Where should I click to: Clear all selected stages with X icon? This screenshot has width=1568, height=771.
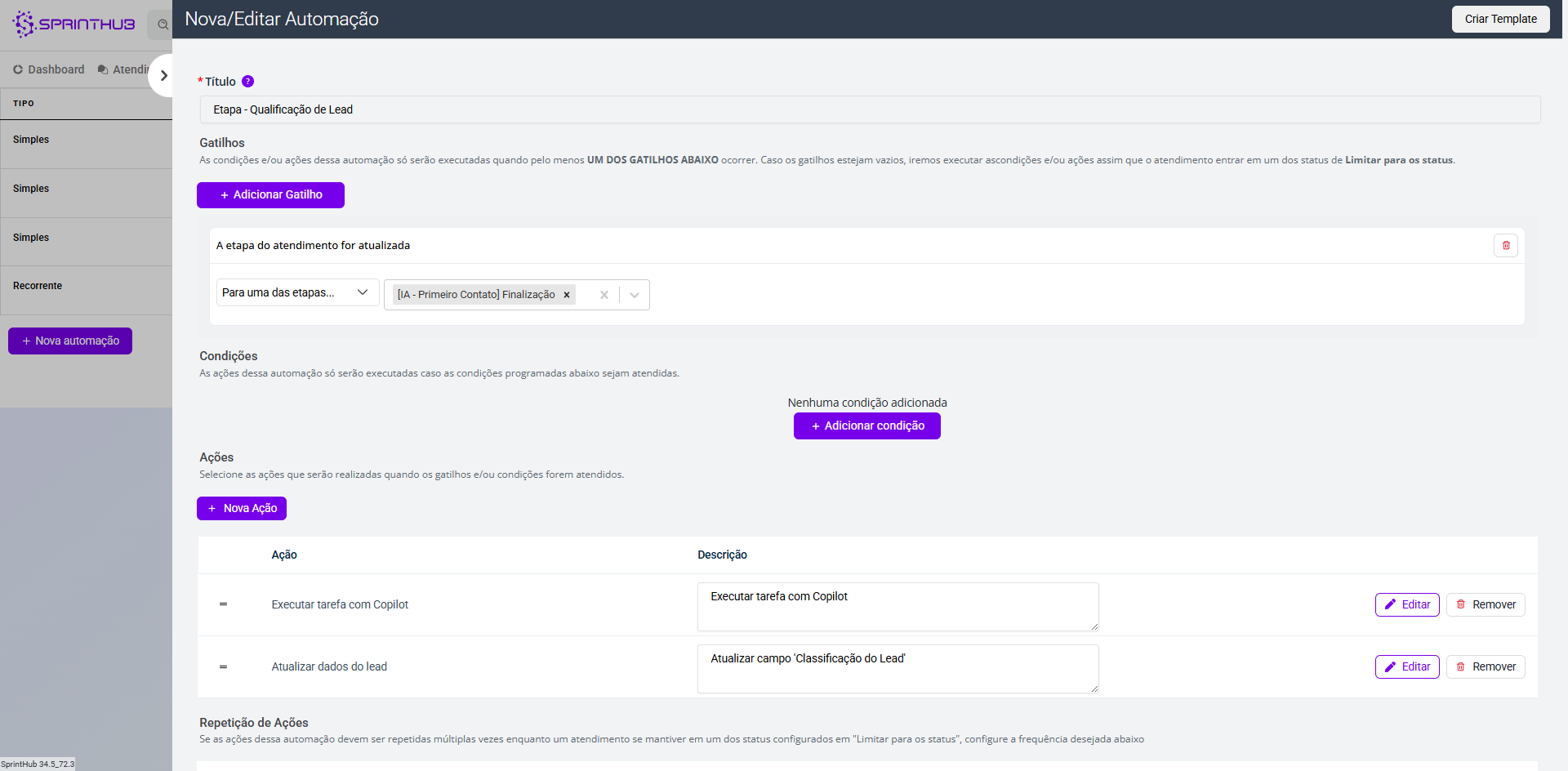(x=604, y=295)
